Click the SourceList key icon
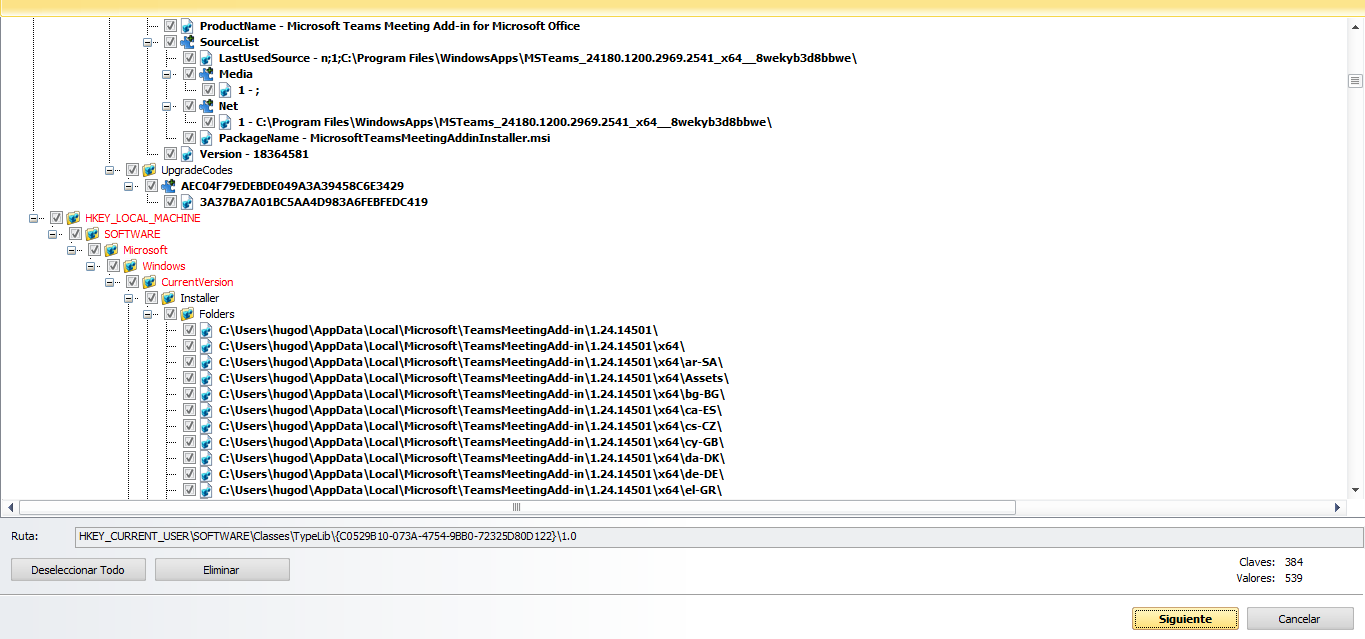The image size is (1365, 639). point(187,42)
